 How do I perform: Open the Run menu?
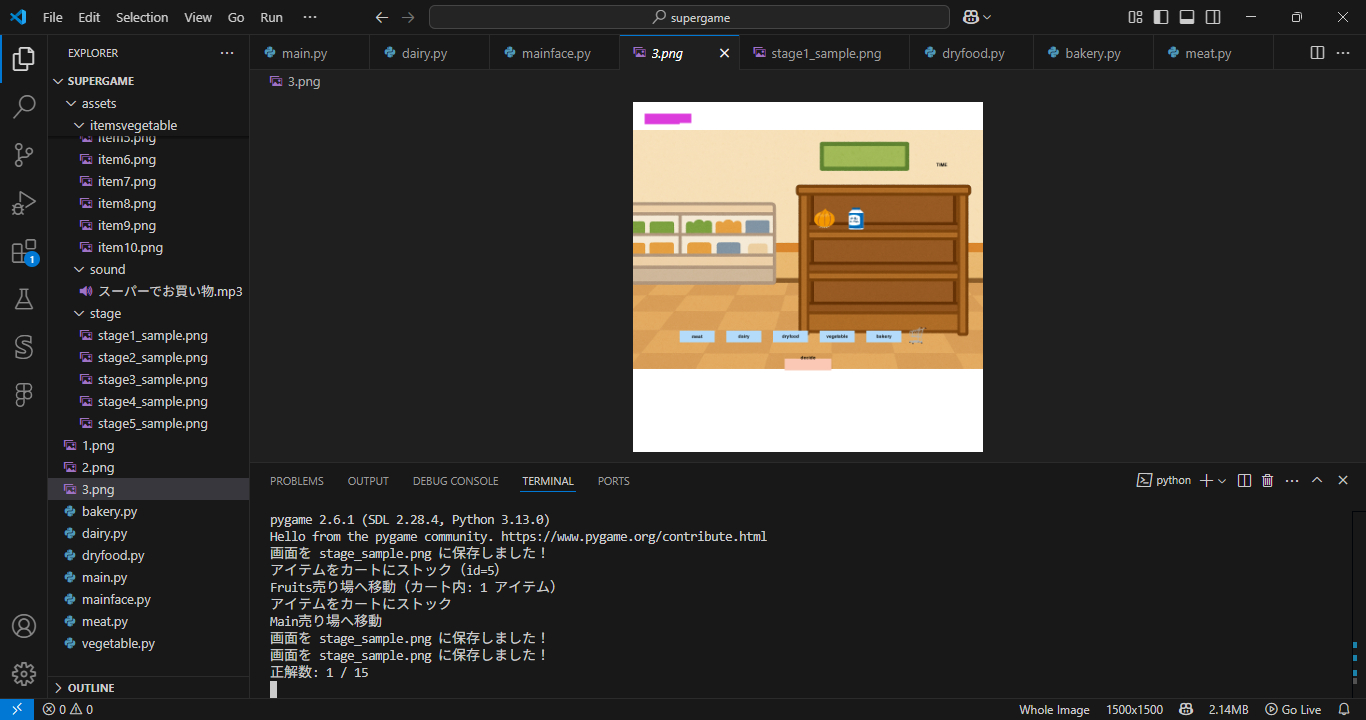tap(271, 17)
